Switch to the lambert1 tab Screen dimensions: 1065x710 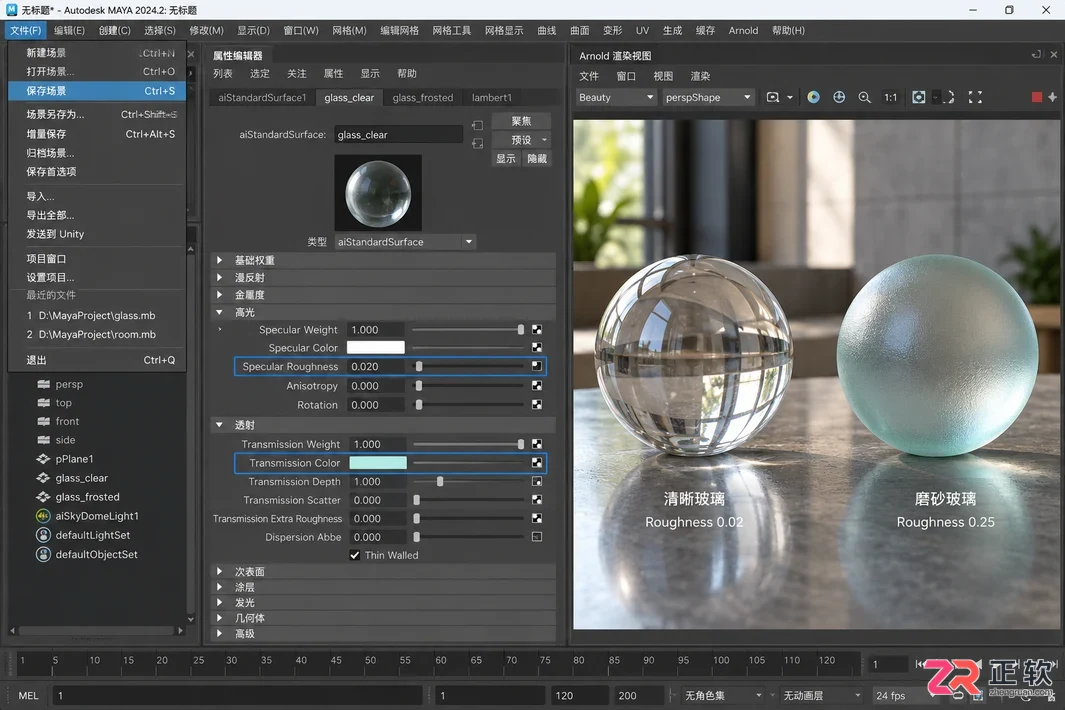(x=492, y=98)
